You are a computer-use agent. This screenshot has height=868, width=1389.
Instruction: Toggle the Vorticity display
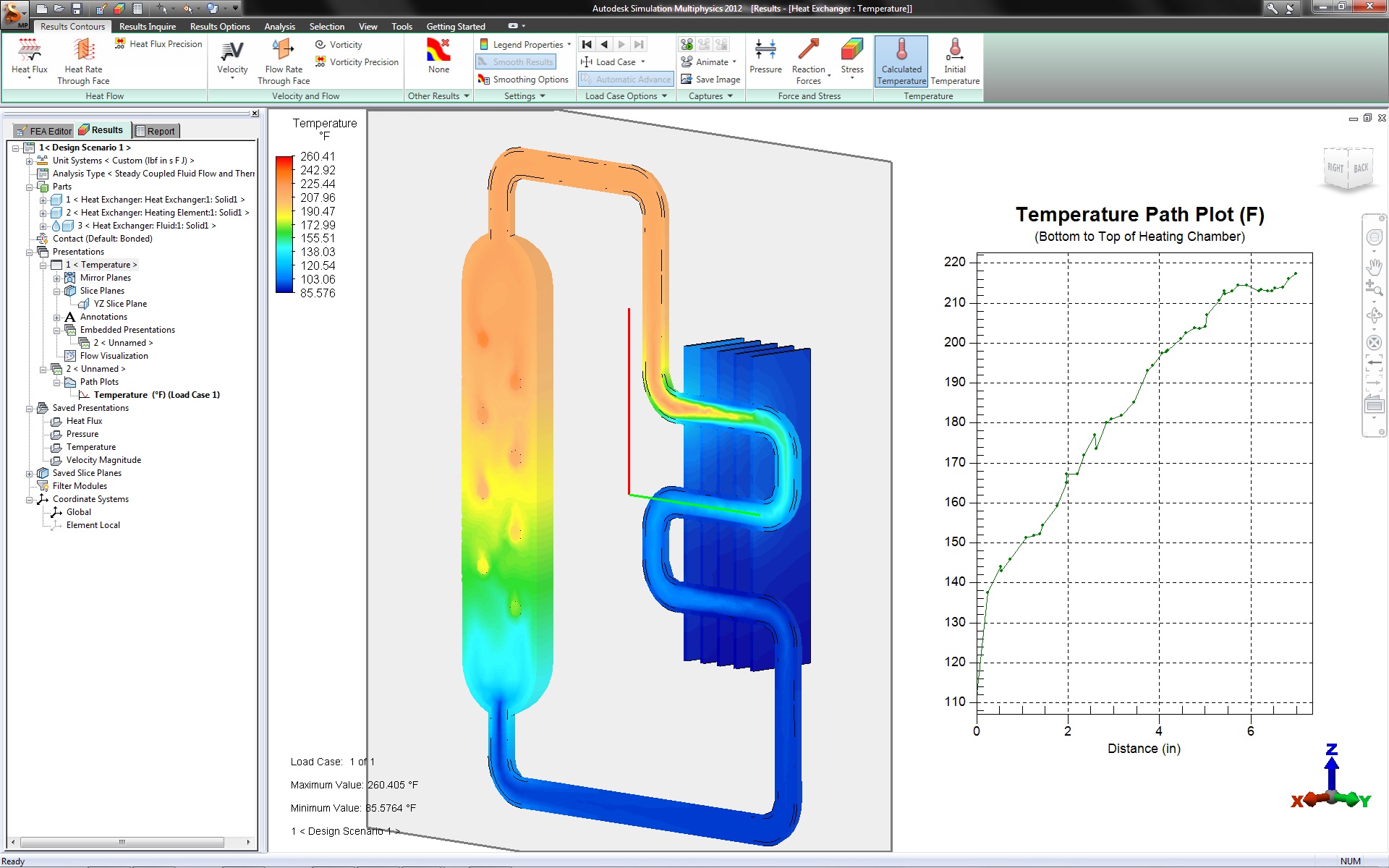pyautogui.click(x=339, y=45)
